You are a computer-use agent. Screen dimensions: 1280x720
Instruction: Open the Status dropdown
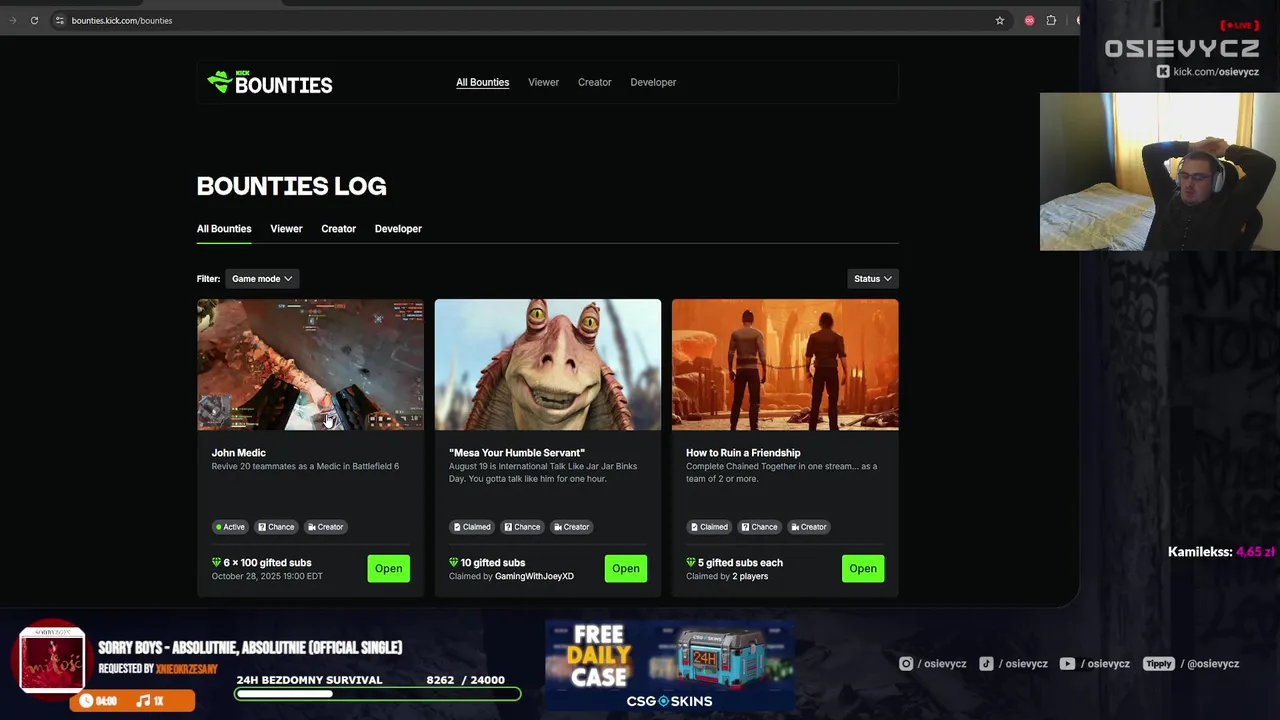pos(872,279)
